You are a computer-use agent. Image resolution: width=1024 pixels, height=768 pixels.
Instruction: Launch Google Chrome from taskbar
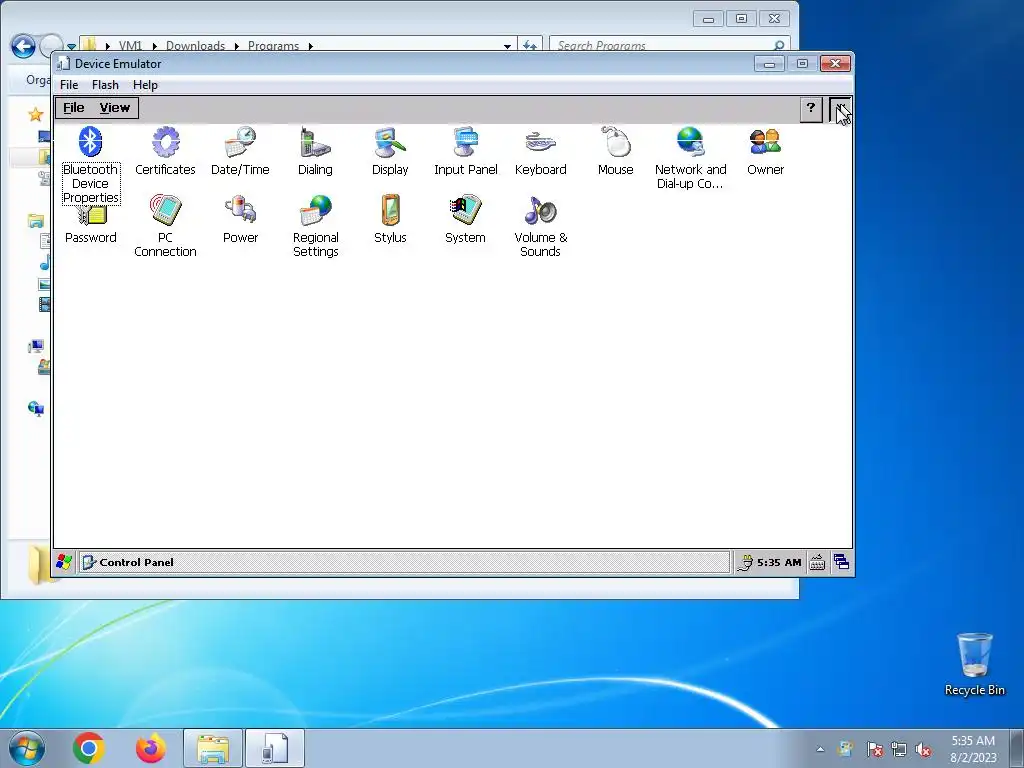pos(89,748)
